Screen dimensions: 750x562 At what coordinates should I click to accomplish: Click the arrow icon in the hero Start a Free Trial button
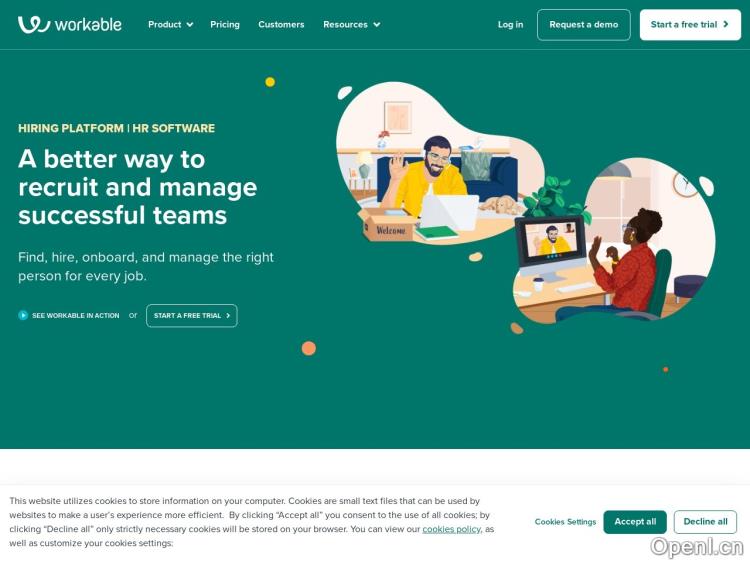[228, 316]
